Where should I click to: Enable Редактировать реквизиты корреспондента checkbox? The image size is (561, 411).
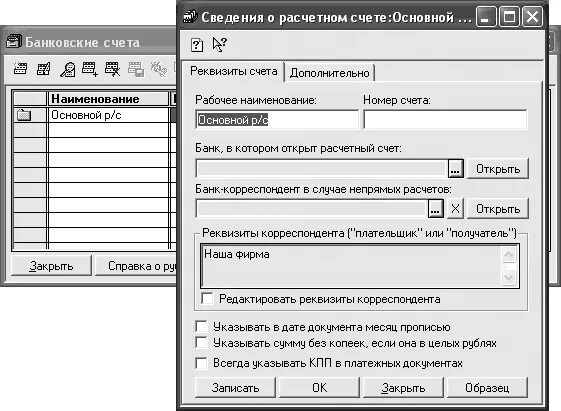207,298
